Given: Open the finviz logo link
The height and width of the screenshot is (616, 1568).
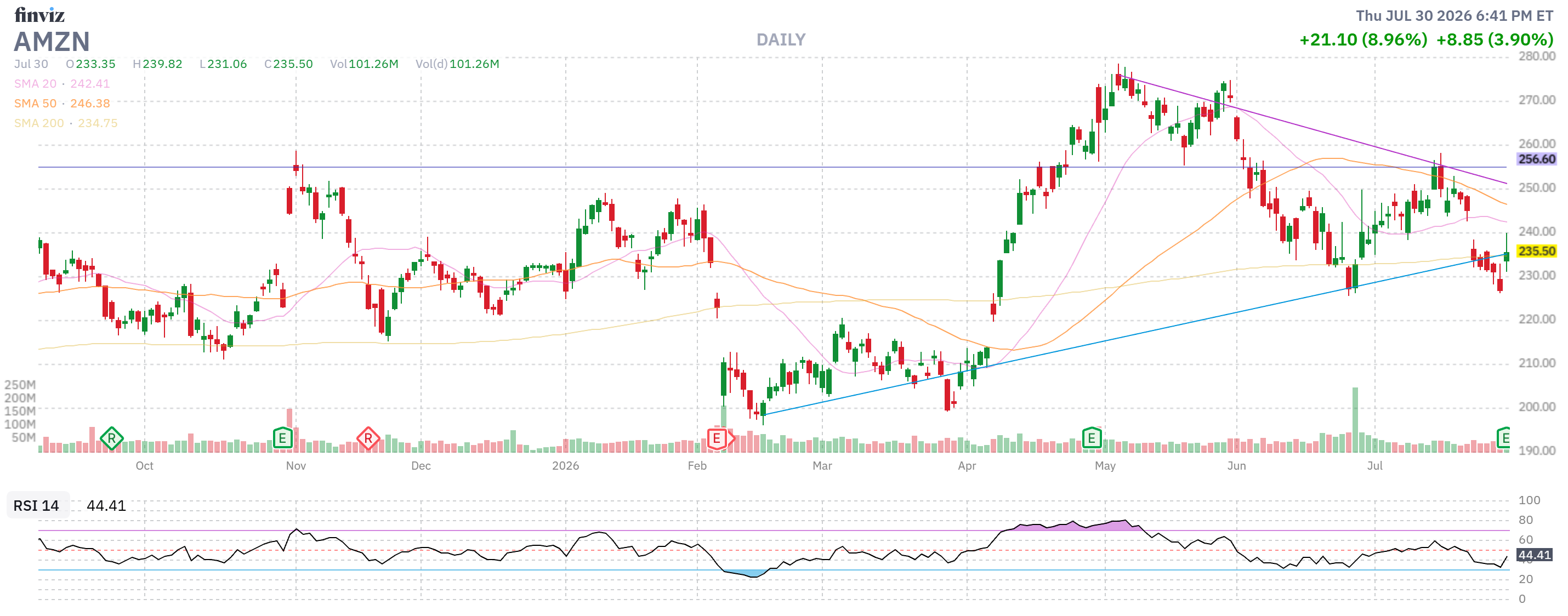Looking at the screenshot, I should 39,15.
